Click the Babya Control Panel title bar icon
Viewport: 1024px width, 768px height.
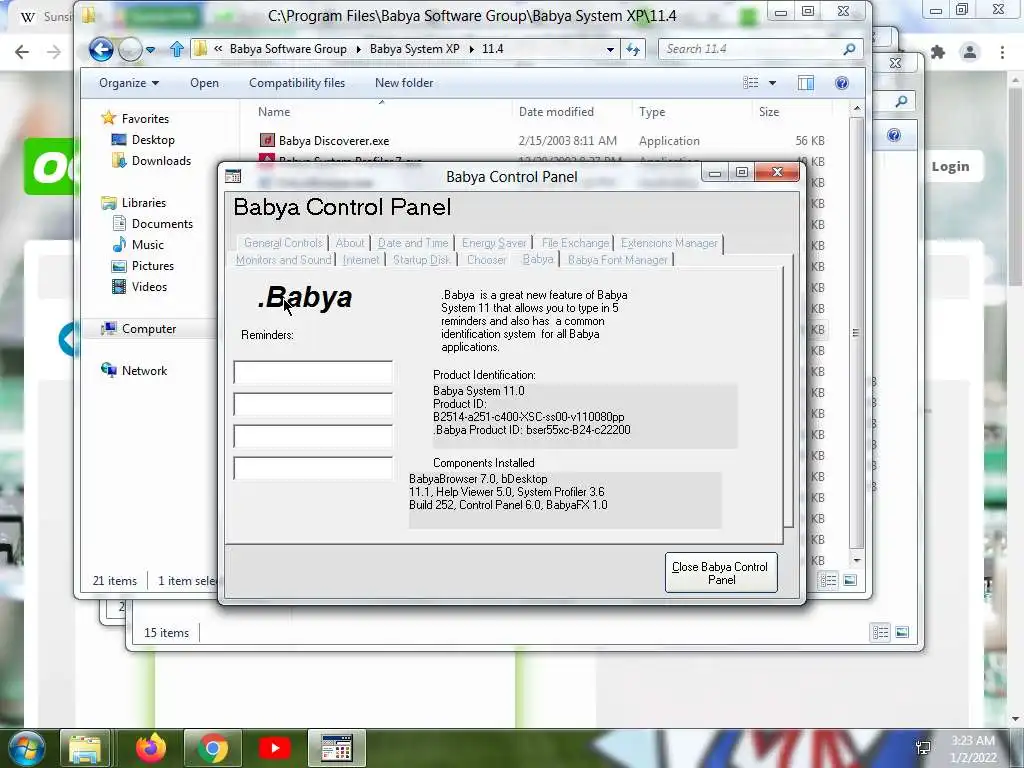[233, 176]
